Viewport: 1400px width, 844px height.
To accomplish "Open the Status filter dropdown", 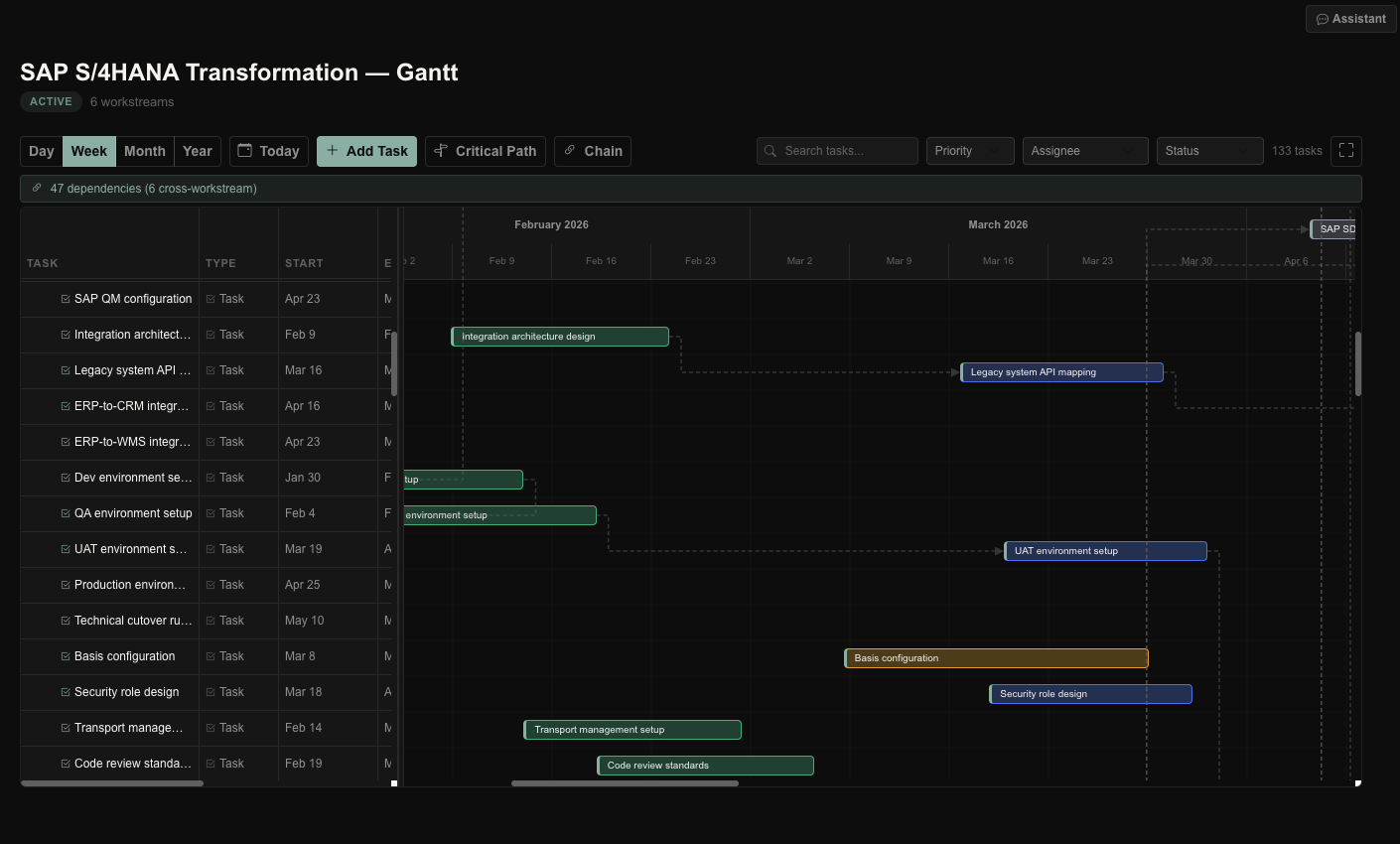I will coord(1209,151).
